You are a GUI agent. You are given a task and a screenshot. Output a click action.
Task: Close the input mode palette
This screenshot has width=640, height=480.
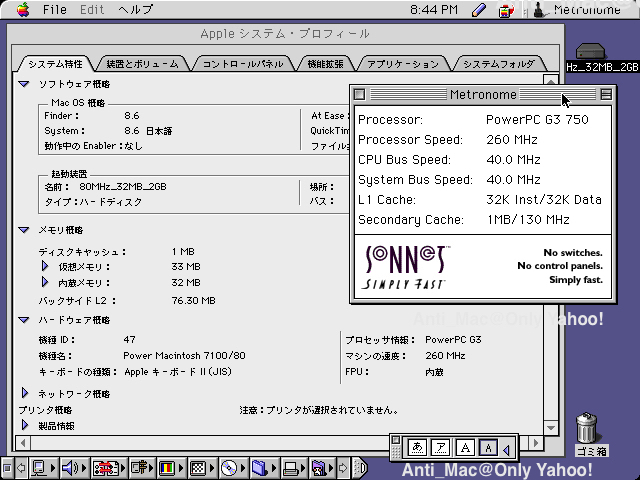click(x=395, y=440)
